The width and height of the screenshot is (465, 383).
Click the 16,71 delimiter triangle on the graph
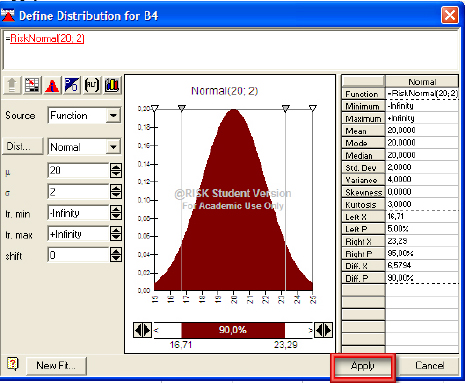pyautogui.click(x=181, y=108)
